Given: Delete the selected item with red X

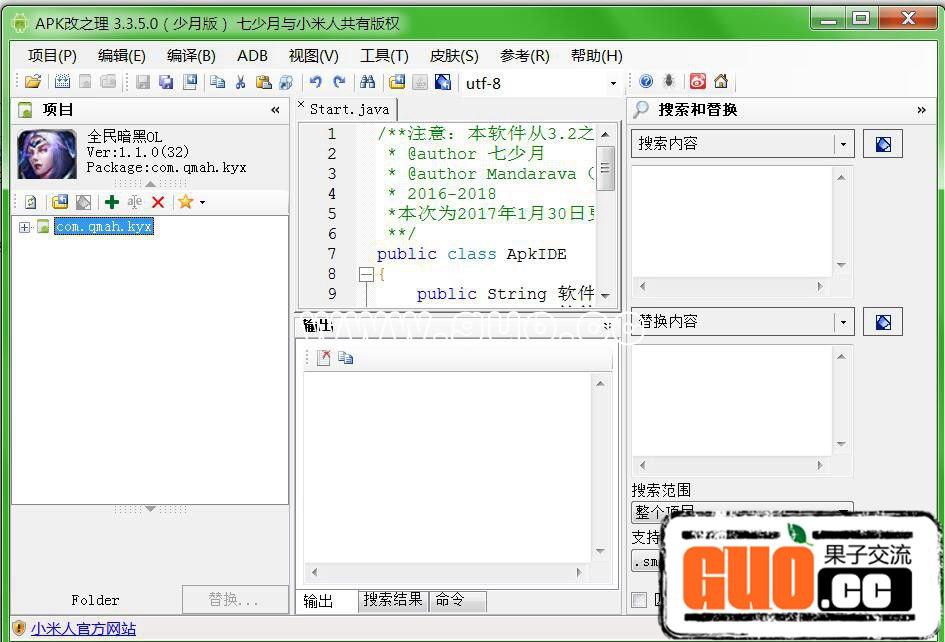Looking at the screenshot, I should [158, 202].
